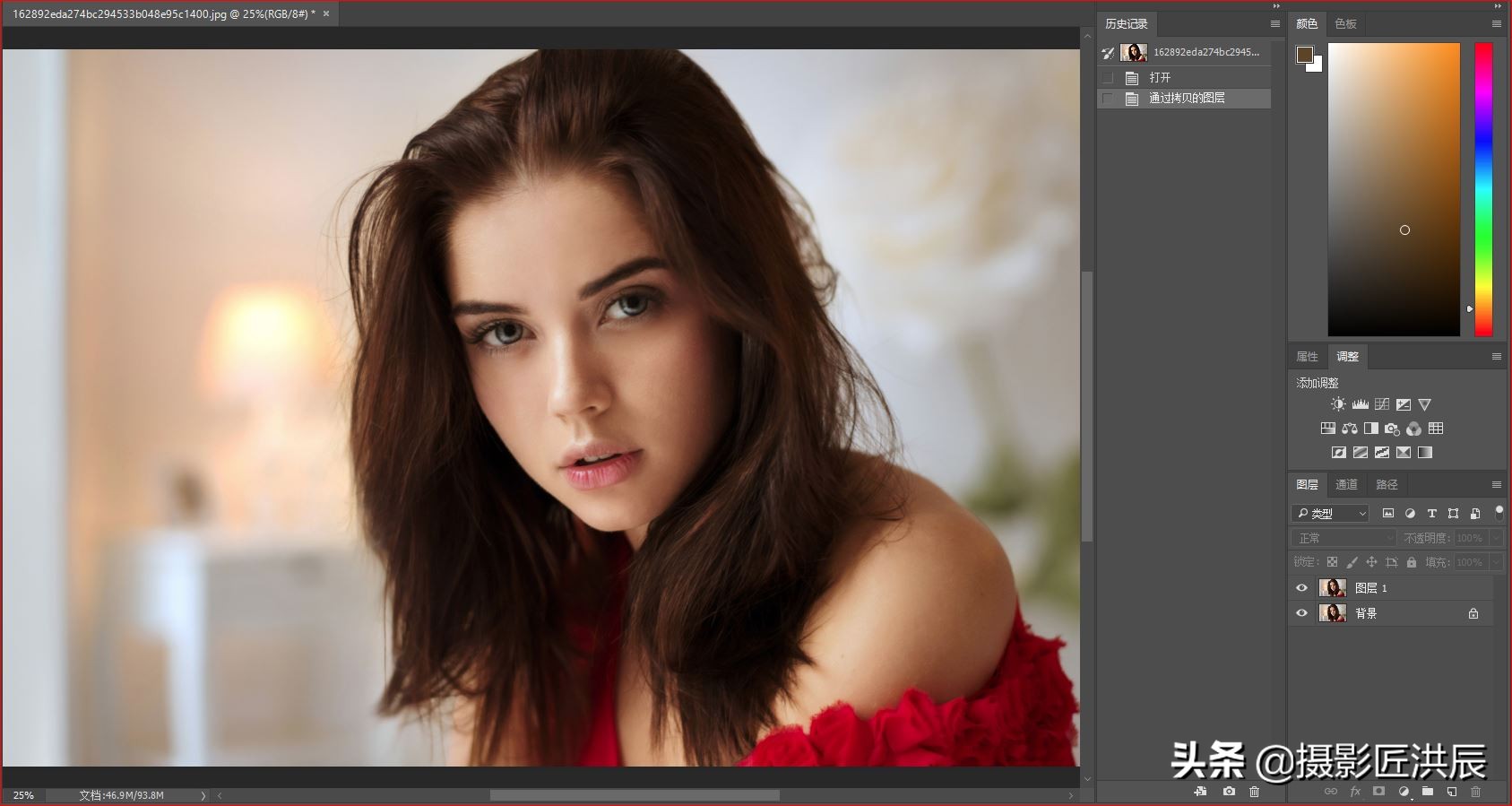
Task: Add a Photo Filter adjustment
Action: (x=1392, y=429)
